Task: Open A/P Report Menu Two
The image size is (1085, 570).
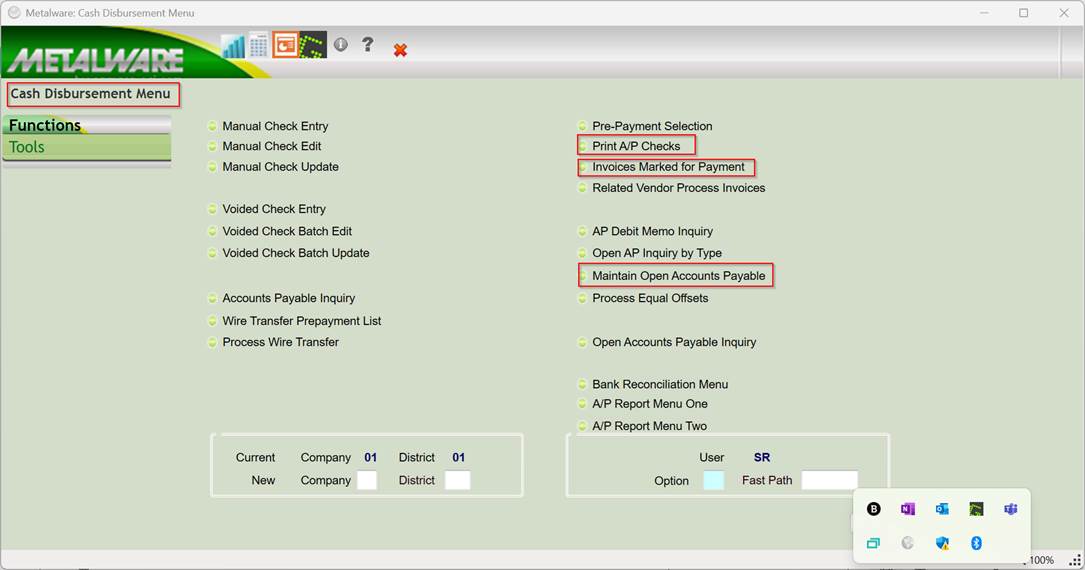Action: click(x=650, y=426)
